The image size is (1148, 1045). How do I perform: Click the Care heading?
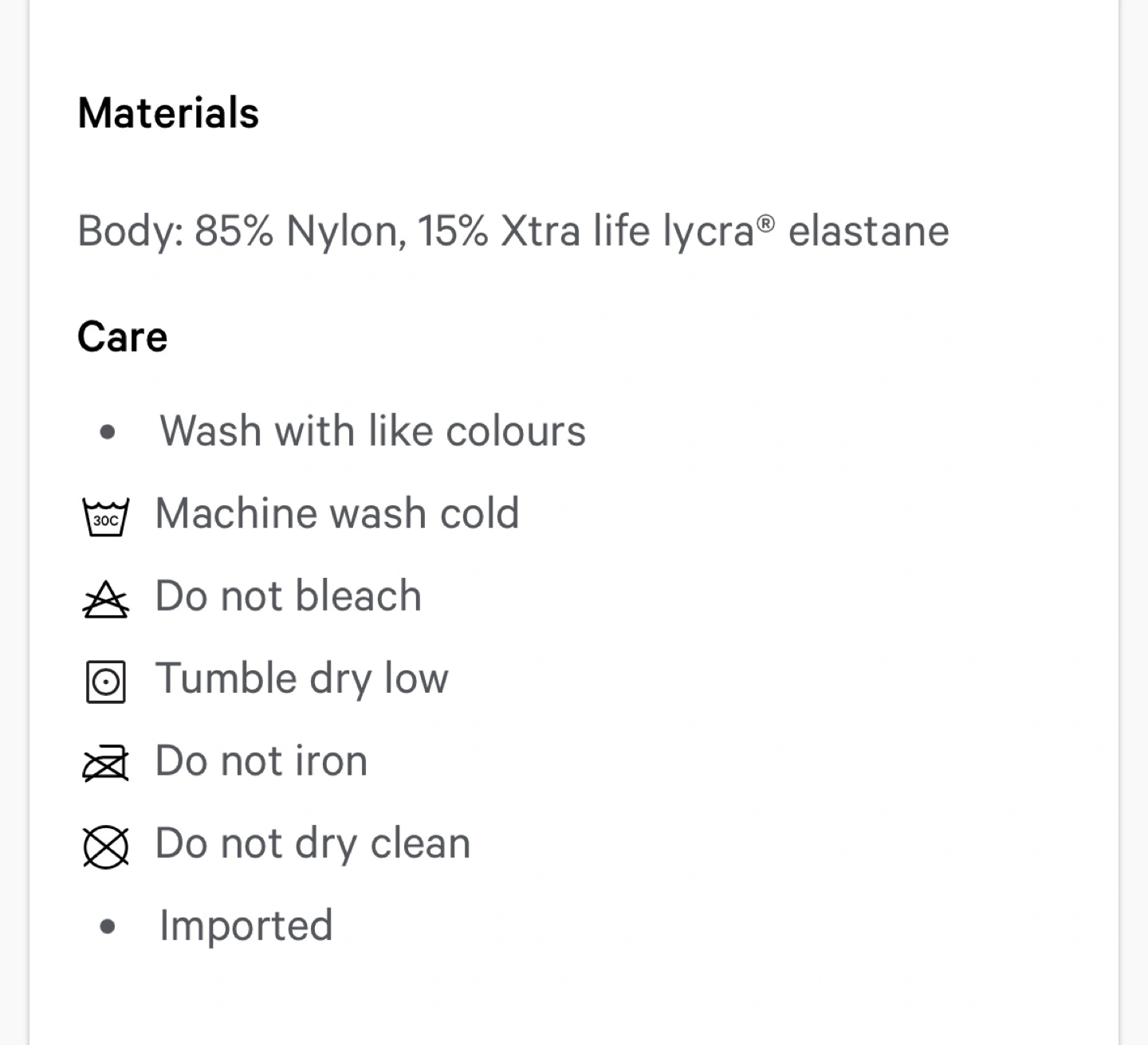122,336
